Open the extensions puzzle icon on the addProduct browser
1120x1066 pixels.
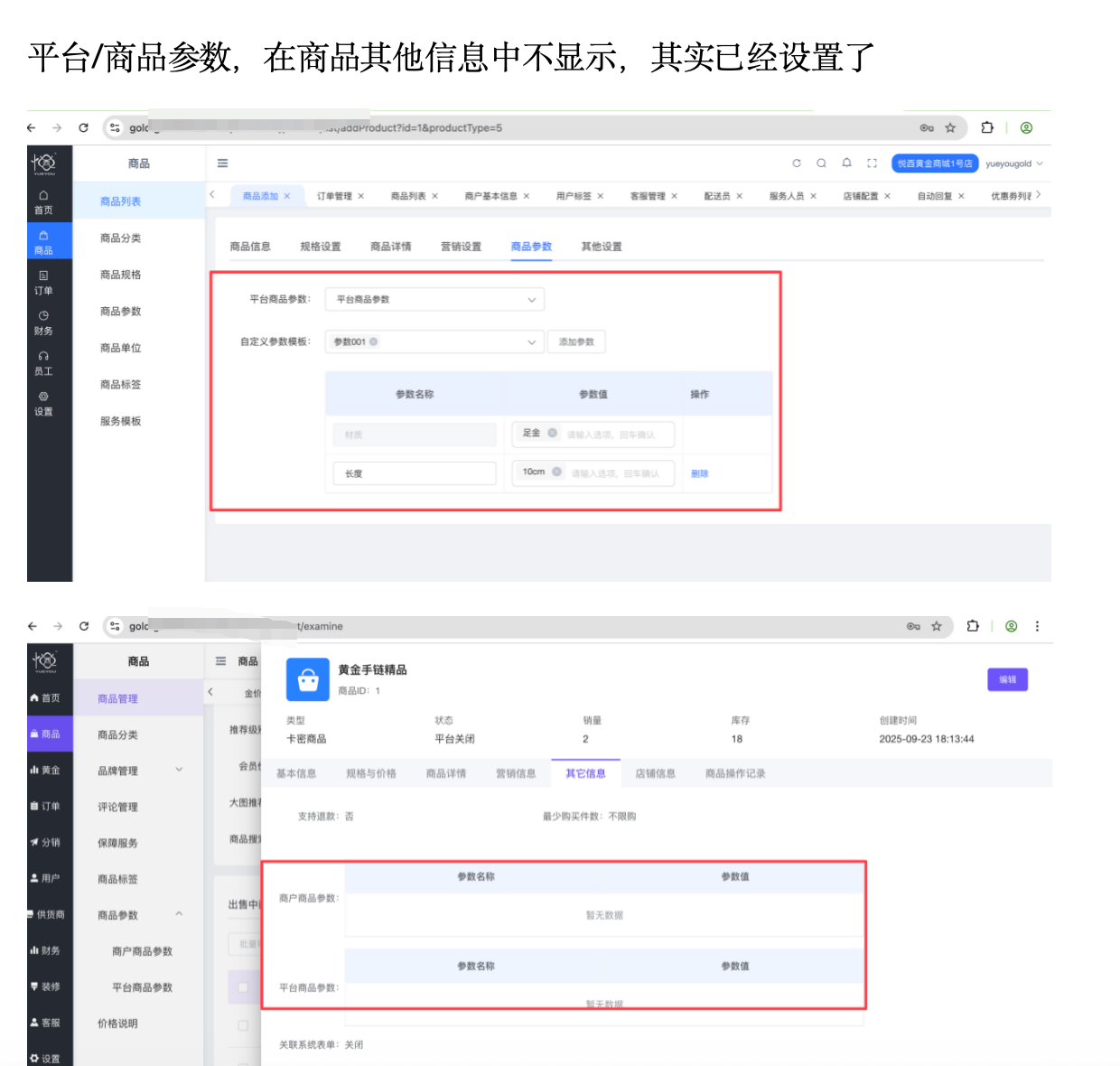click(x=987, y=128)
